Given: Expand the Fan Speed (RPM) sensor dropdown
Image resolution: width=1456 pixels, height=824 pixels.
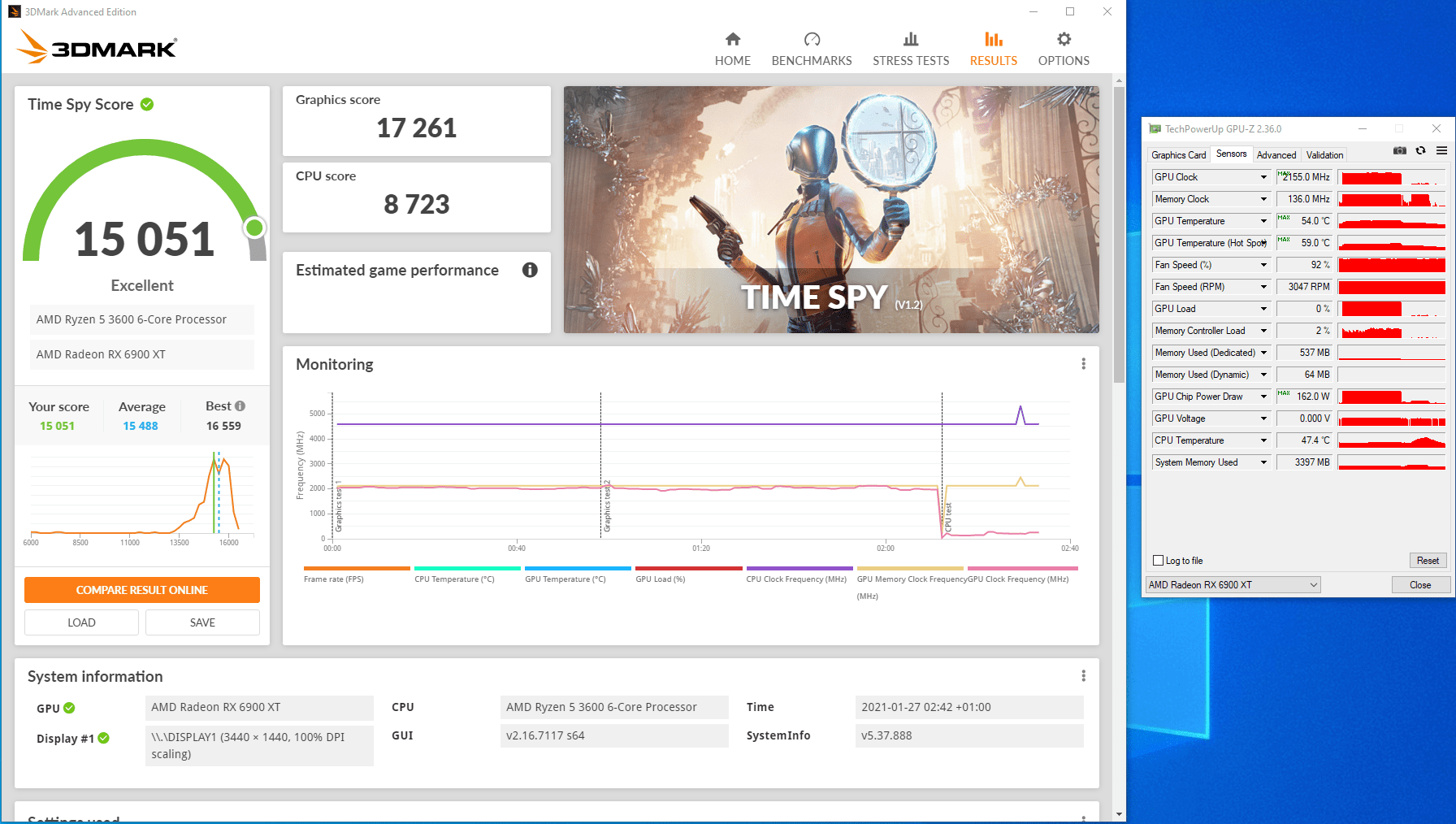Looking at the screenshot, I should (1263, 287).
